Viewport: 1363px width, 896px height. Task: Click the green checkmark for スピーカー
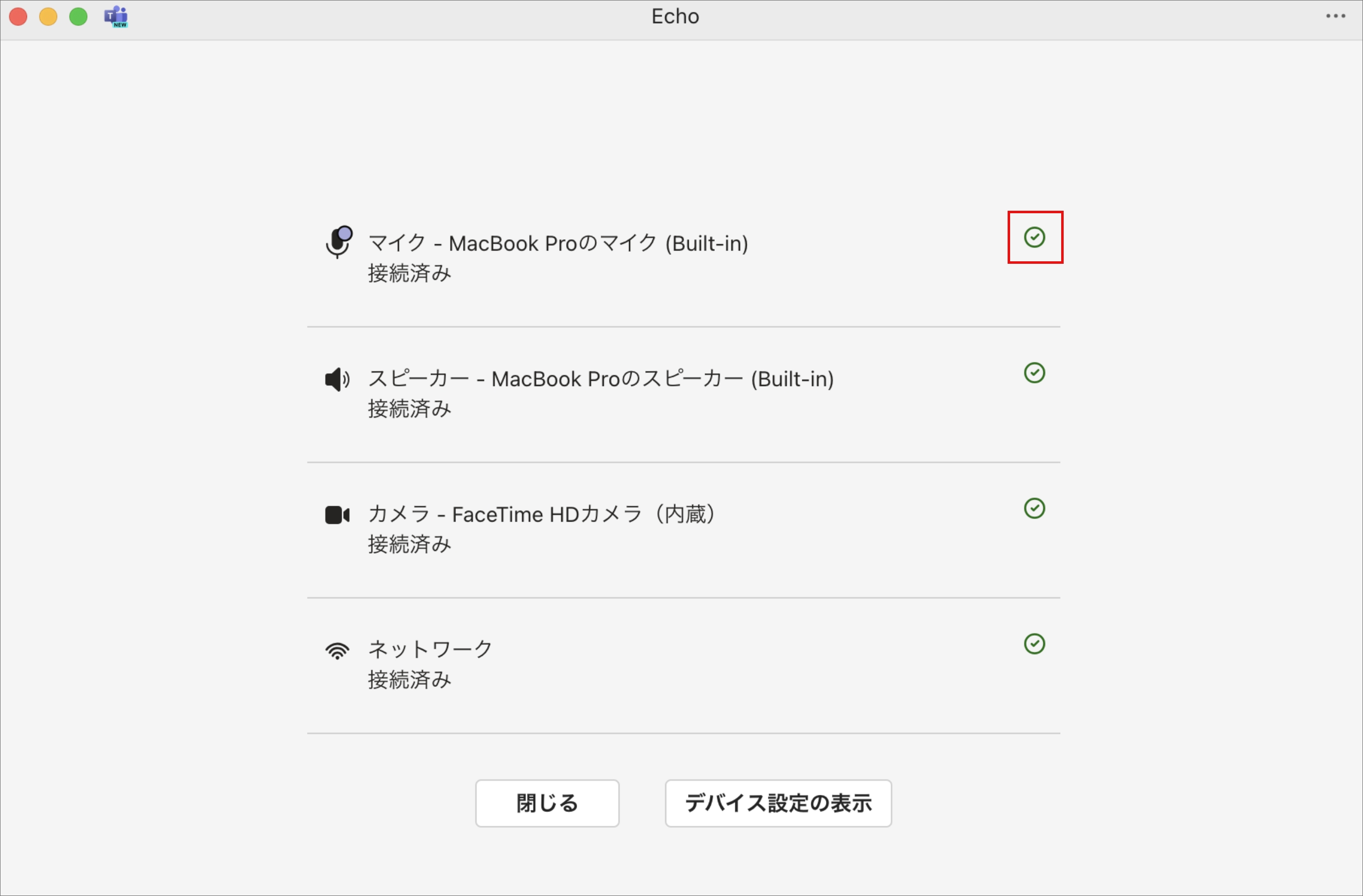point(1034,373)
